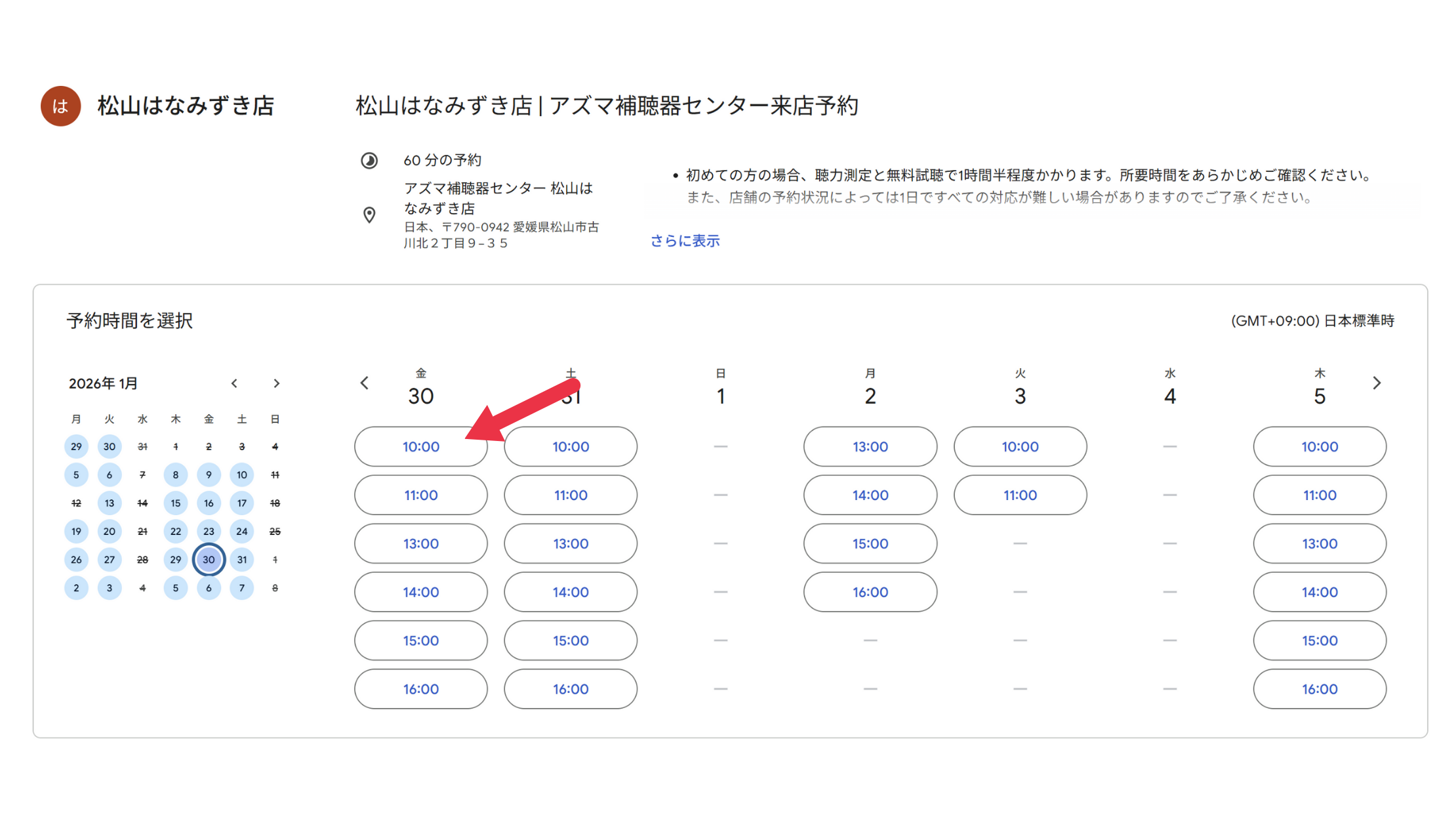Pick the highlighted date 30 in calendar

click(209, 560)
